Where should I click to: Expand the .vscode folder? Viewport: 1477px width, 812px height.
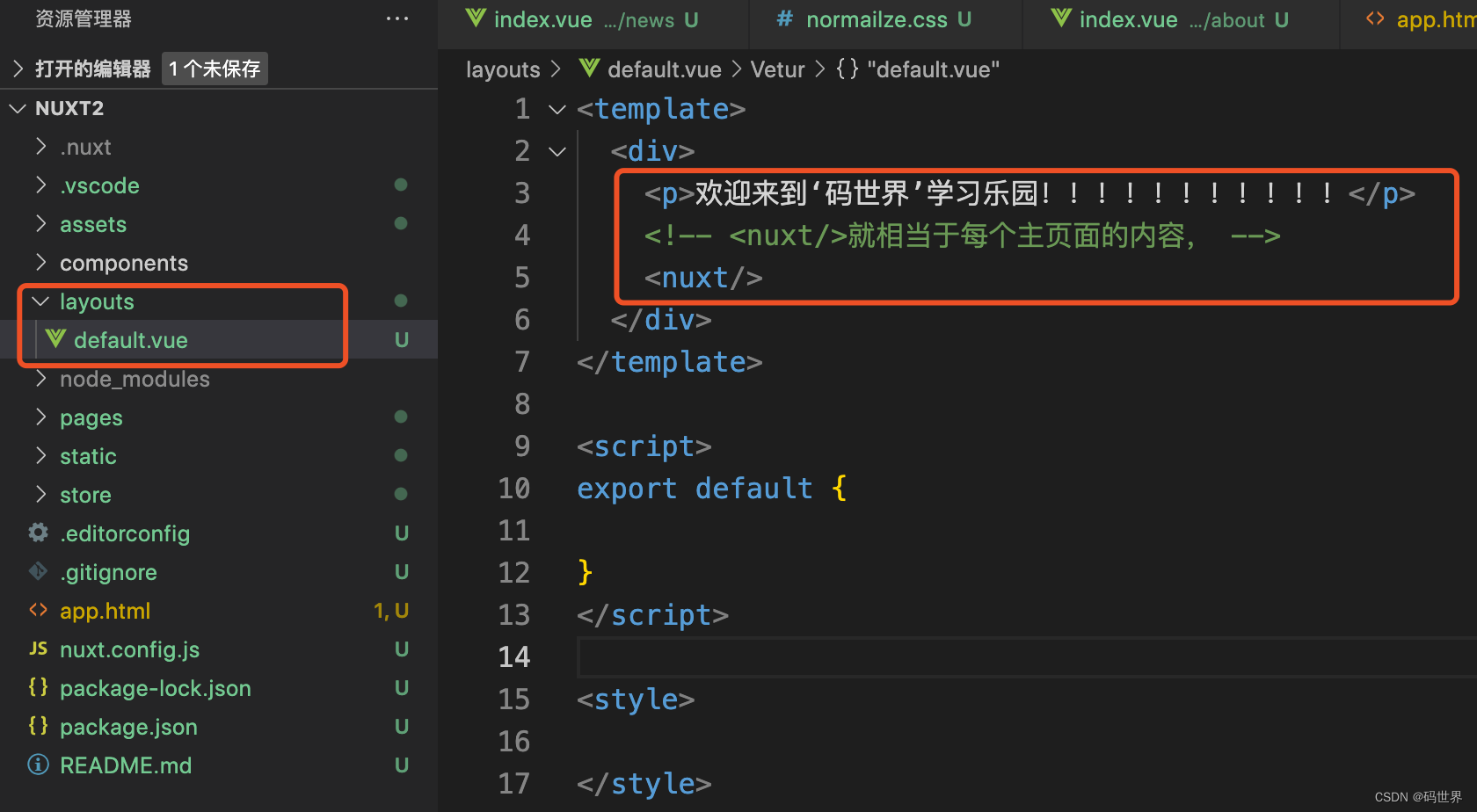40,185
